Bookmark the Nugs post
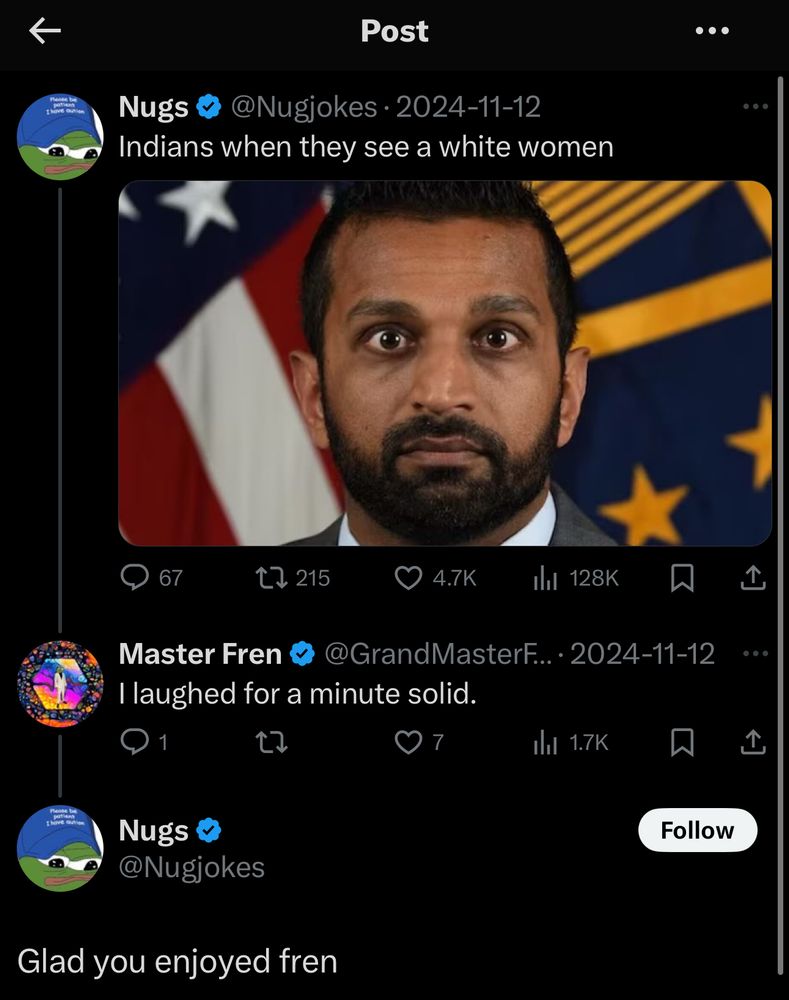 pos(682,577)
